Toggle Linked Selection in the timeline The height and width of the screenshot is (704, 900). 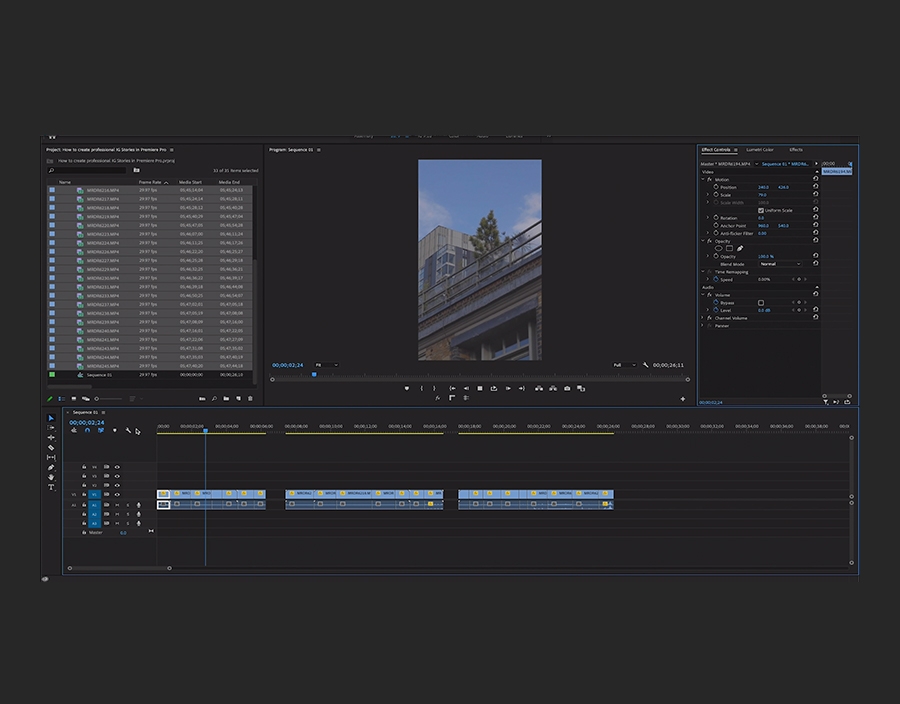(x=100, y=430)
